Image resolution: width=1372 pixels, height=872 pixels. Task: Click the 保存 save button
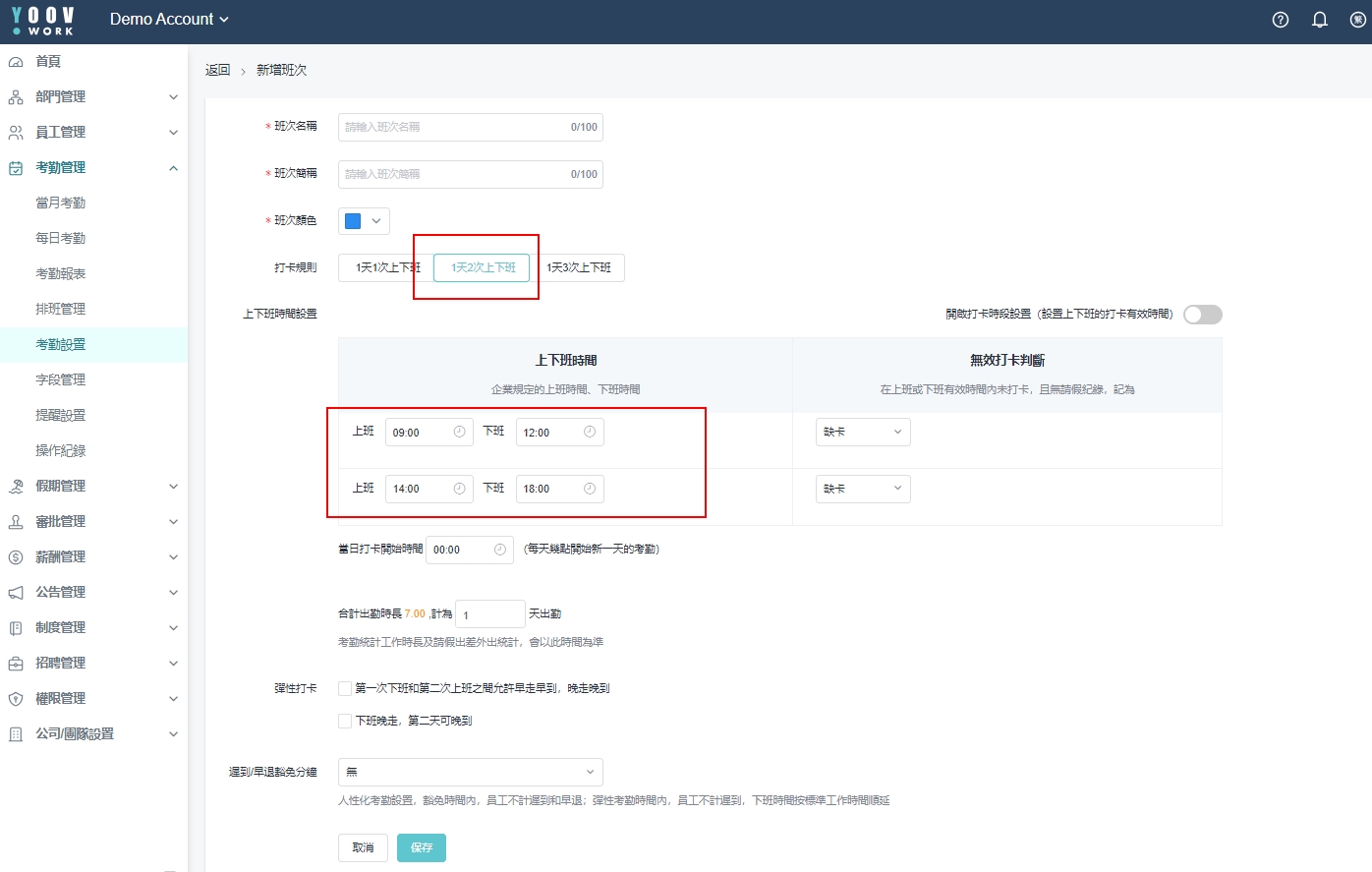pos(421,847)
